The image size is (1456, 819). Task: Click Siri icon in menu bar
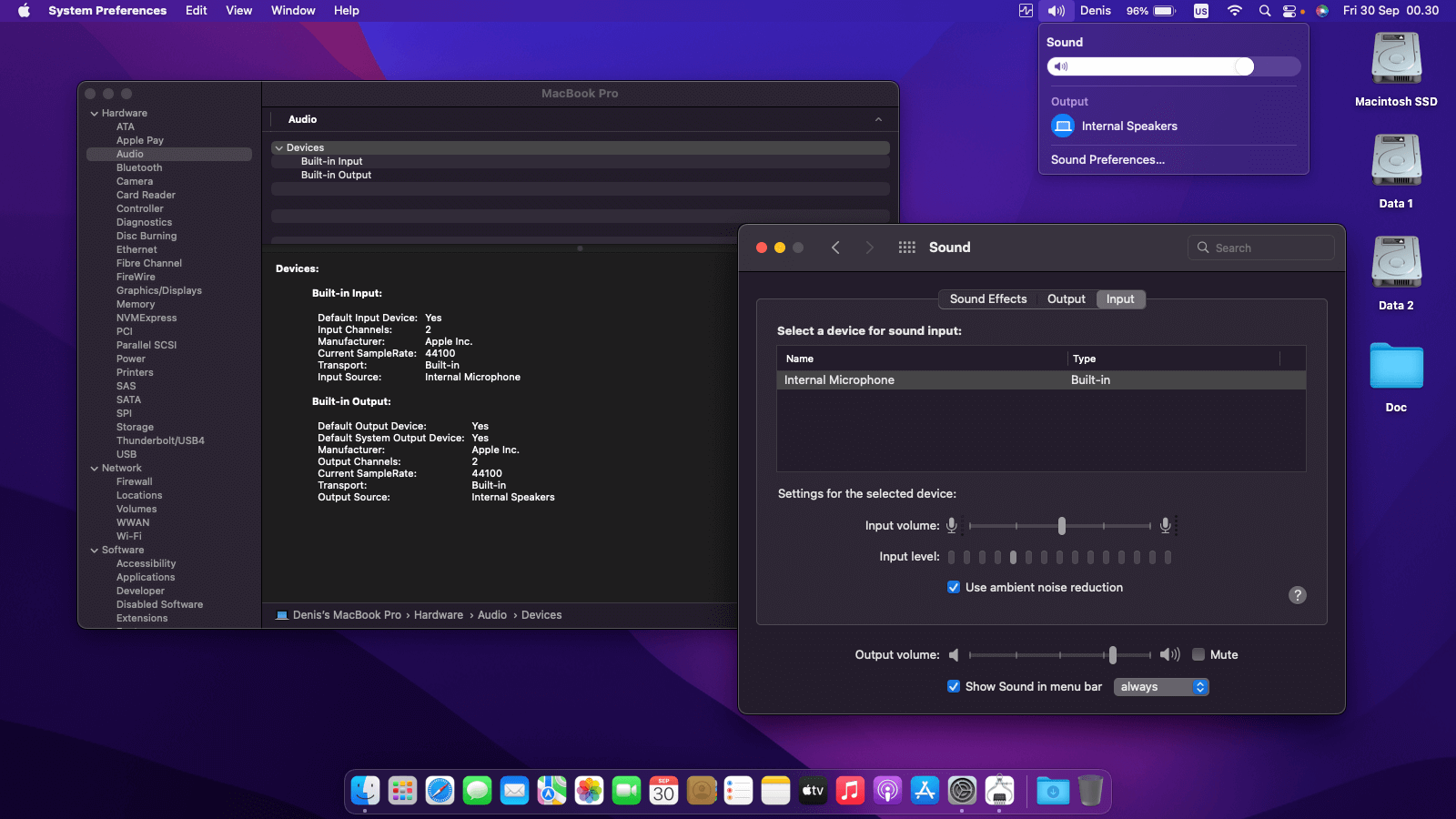1322,11
